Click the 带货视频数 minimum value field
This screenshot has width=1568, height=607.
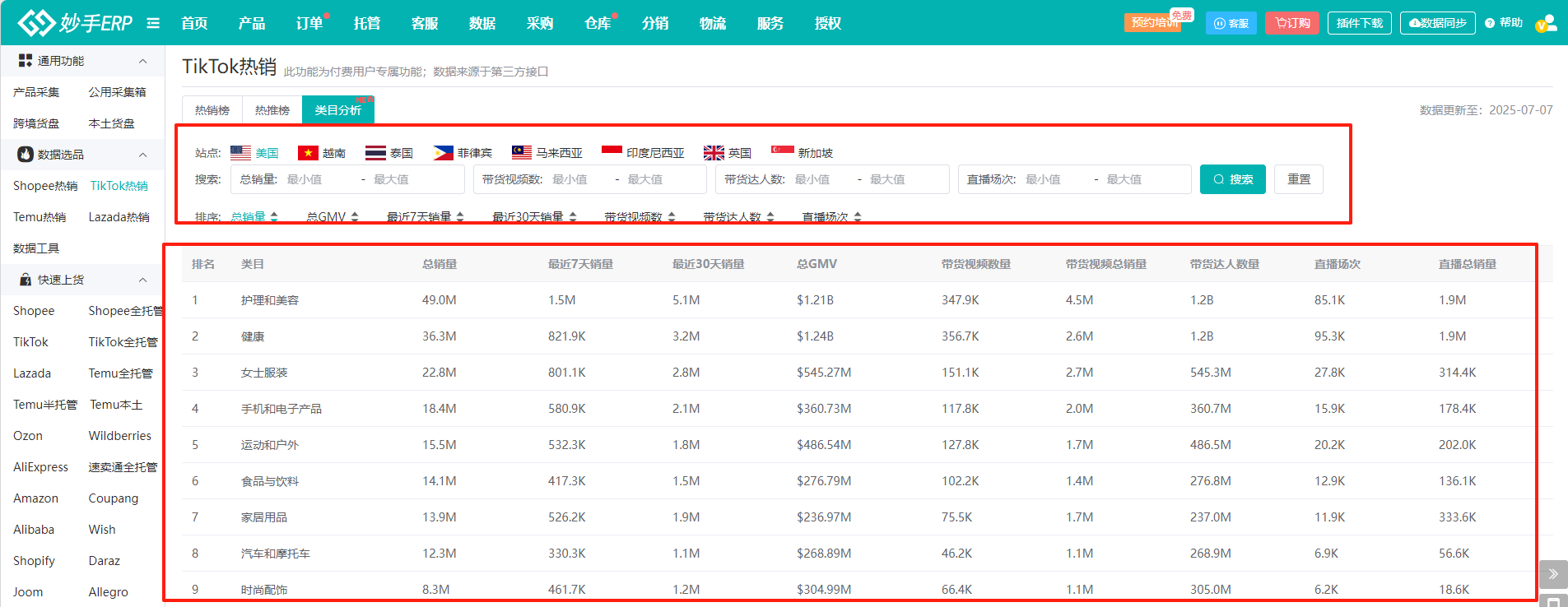click(x=579, y=179)
